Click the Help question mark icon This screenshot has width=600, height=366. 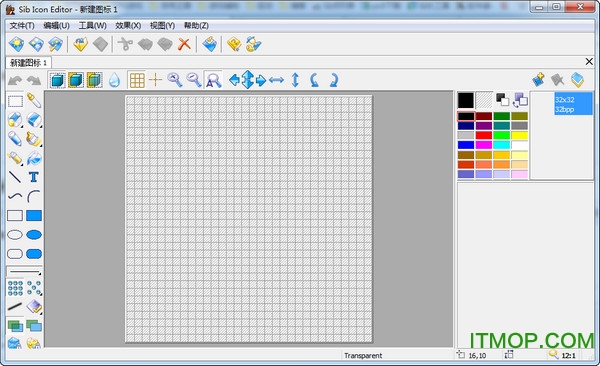pyautogui.click(x=234, y=44)
